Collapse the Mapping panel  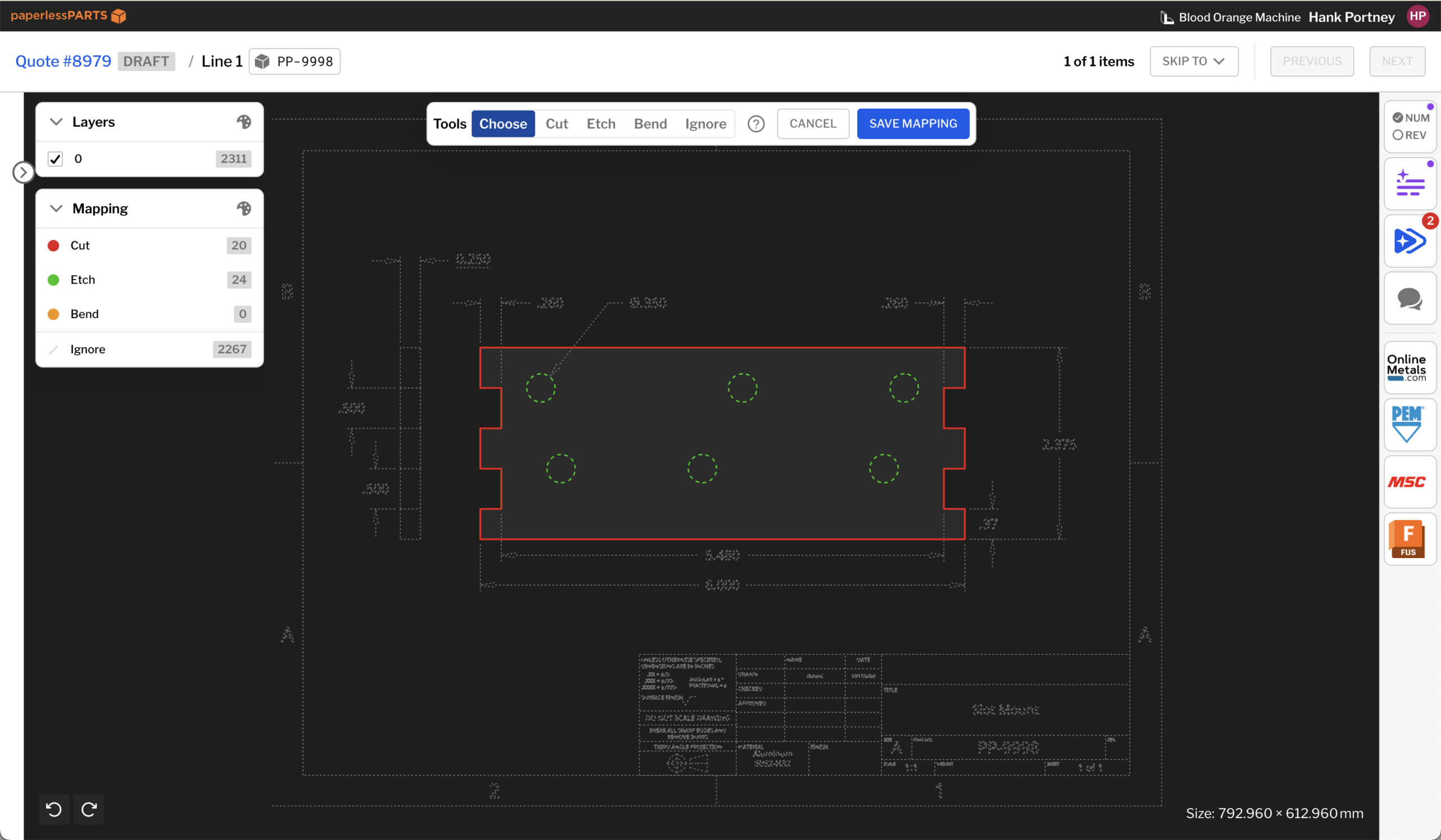[56, 209]
